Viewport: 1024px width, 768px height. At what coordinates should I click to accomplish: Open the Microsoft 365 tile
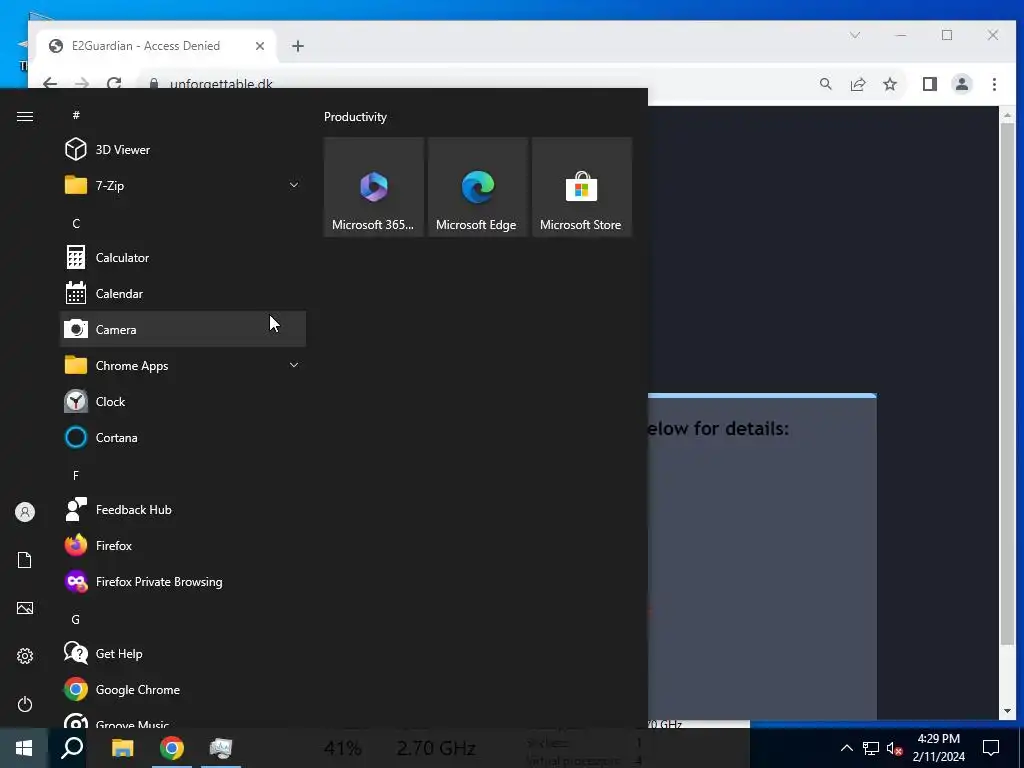point(374,187)
